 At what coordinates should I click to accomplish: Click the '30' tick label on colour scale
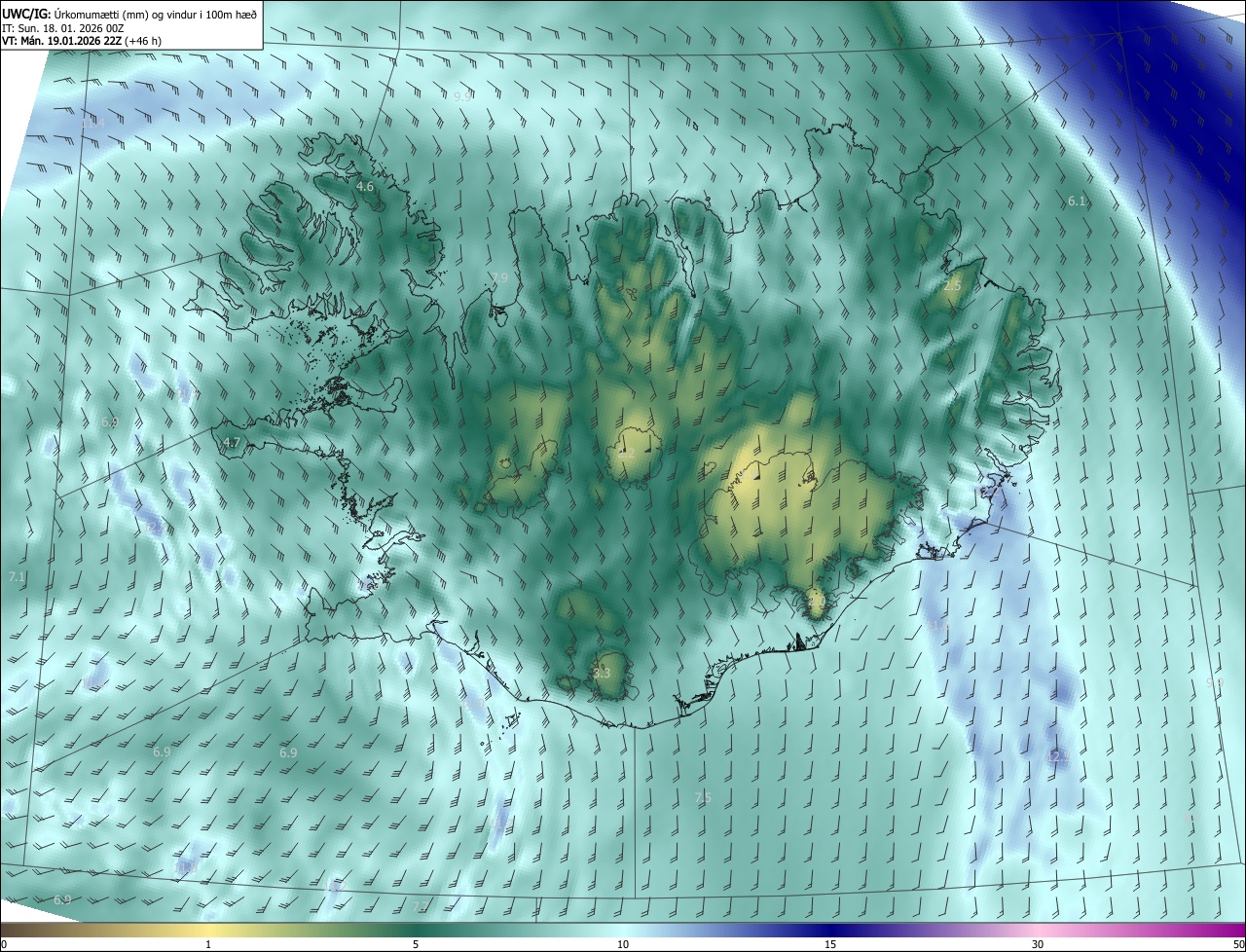click(1038, 944)
